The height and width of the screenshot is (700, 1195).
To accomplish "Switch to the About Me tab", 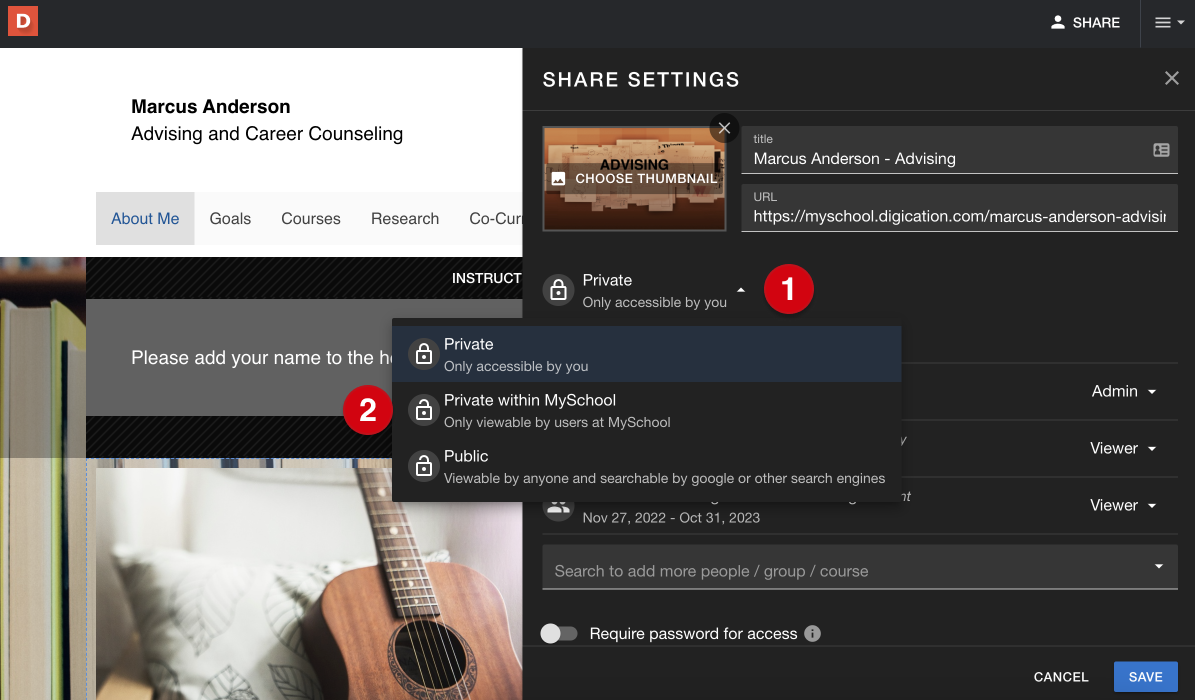I will click(145, 219).
